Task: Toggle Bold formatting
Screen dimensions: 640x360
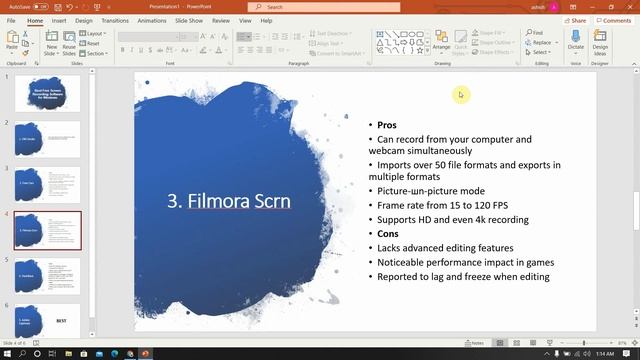Action: [x=122, y=50]
